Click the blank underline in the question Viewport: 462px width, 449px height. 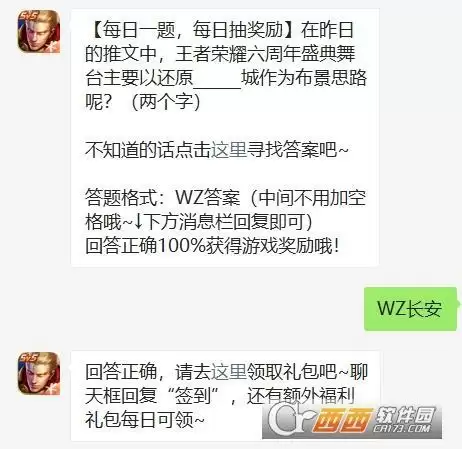point(217,80)
